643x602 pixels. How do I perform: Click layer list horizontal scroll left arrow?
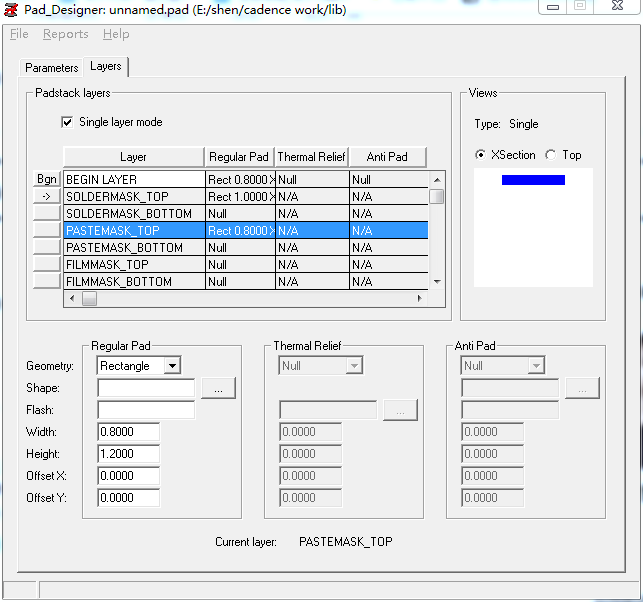(71, 299)
